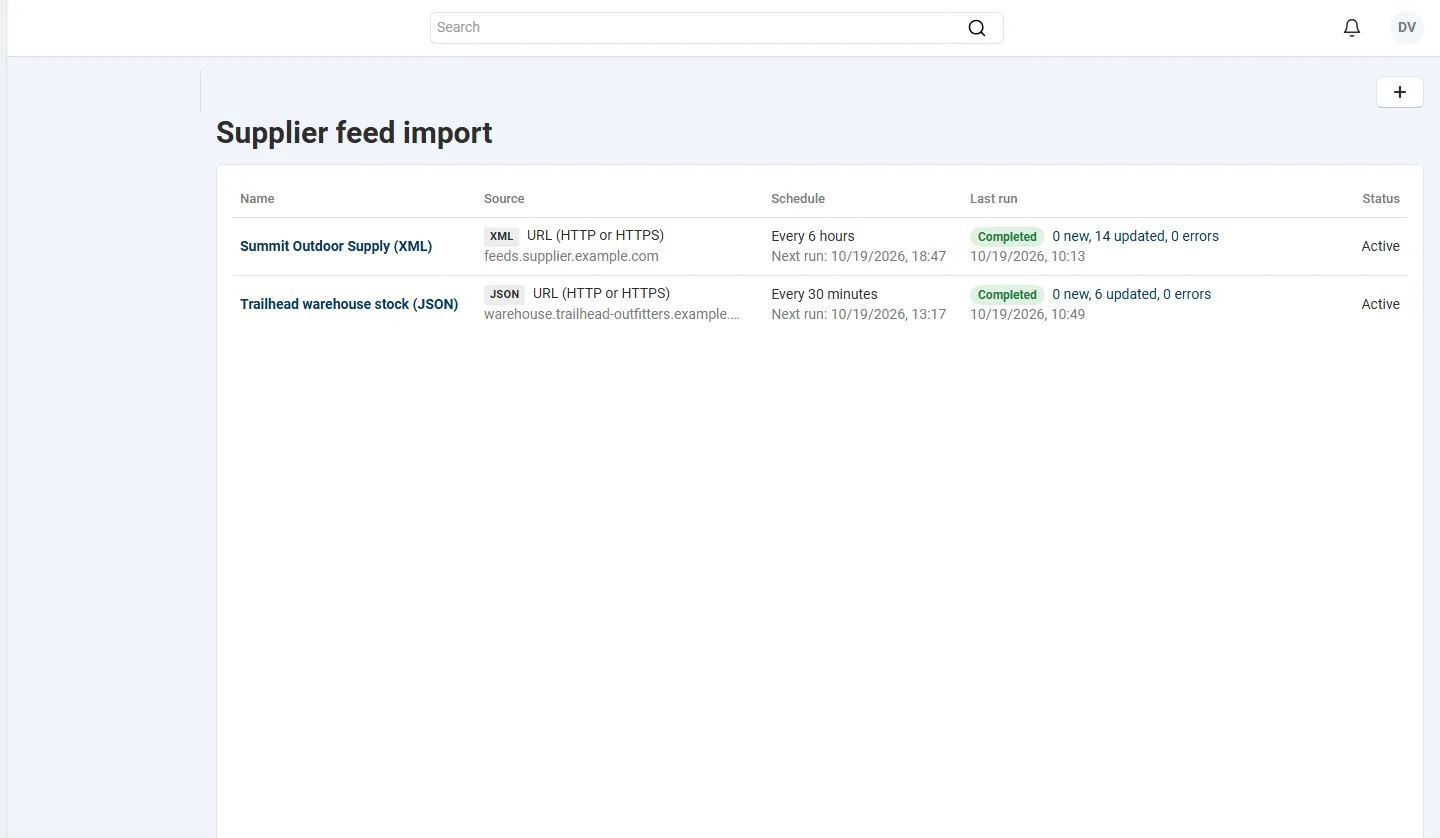Click 'Next run: 10/19/2026, 18:47'
This screenshot has width=1440, height=838.
858,256
